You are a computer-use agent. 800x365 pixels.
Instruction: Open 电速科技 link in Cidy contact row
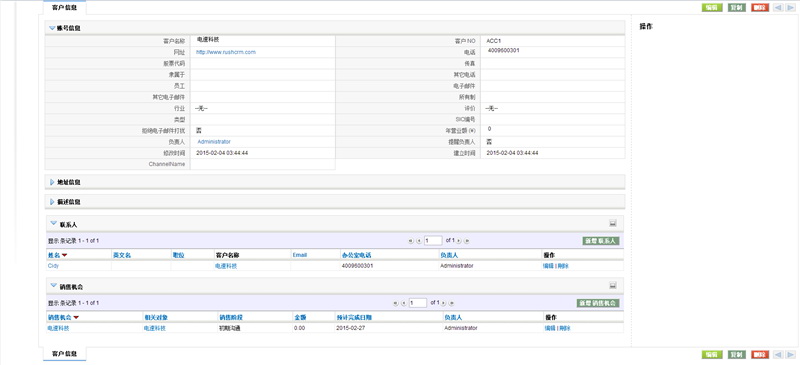(226, 266)
